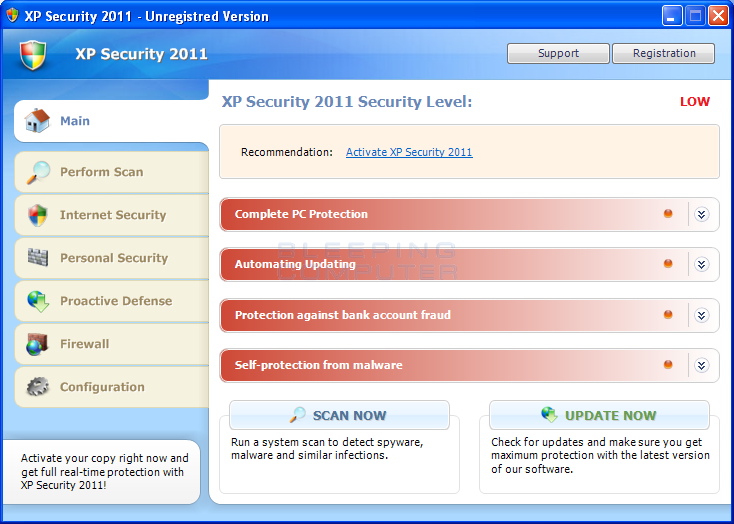The image size is (734, 524).
Task: Expand the Automating Updating section
Action: point(701,265)
